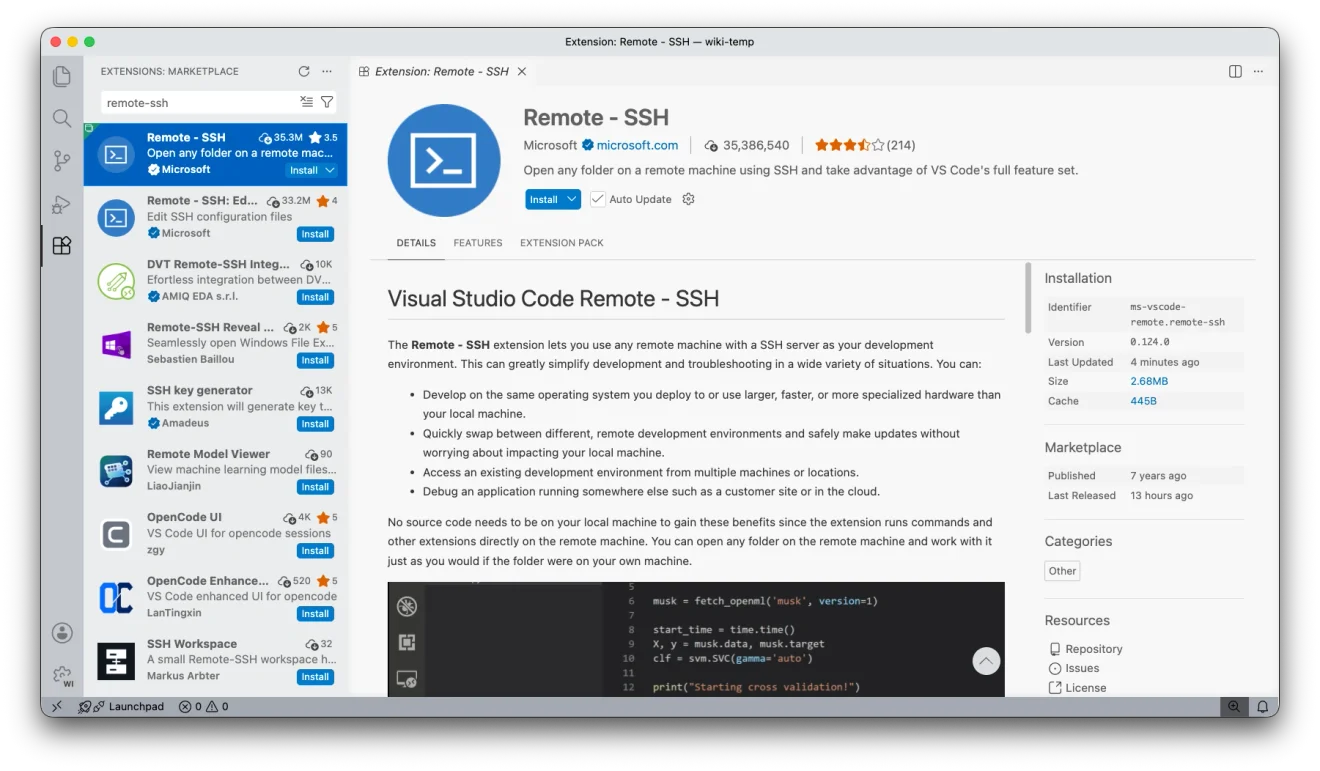The height and width of the screenshot is (771, 1320).
Task: Click the large Remote - SSH extension logo
Action: coord(444,160)
